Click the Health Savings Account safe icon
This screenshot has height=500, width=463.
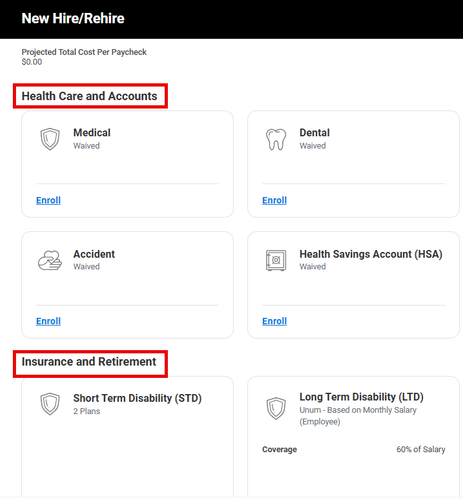click(276, 260)
